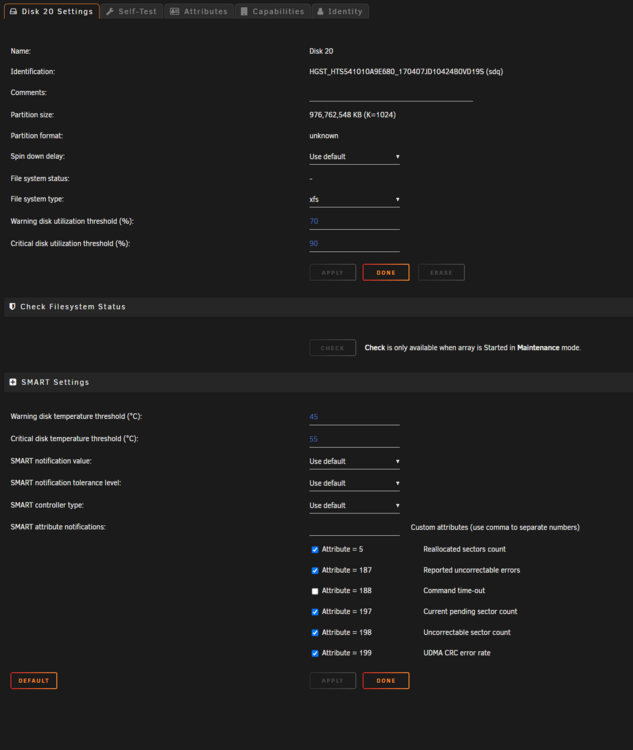Open SMART controller type dropdown
This screenshot has height=750, width=633.
point(355,506)
